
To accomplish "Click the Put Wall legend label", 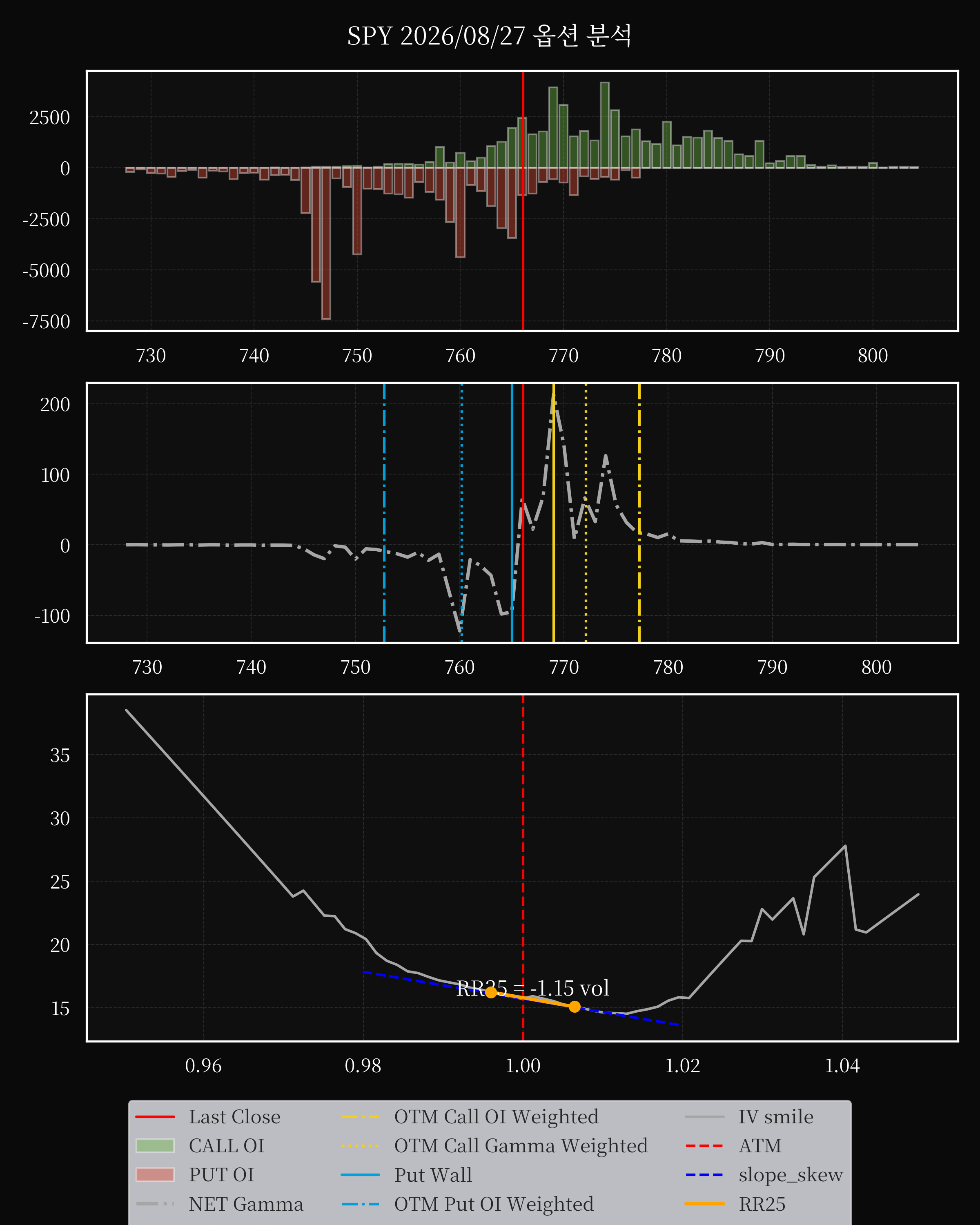I will pos(433,1175).
